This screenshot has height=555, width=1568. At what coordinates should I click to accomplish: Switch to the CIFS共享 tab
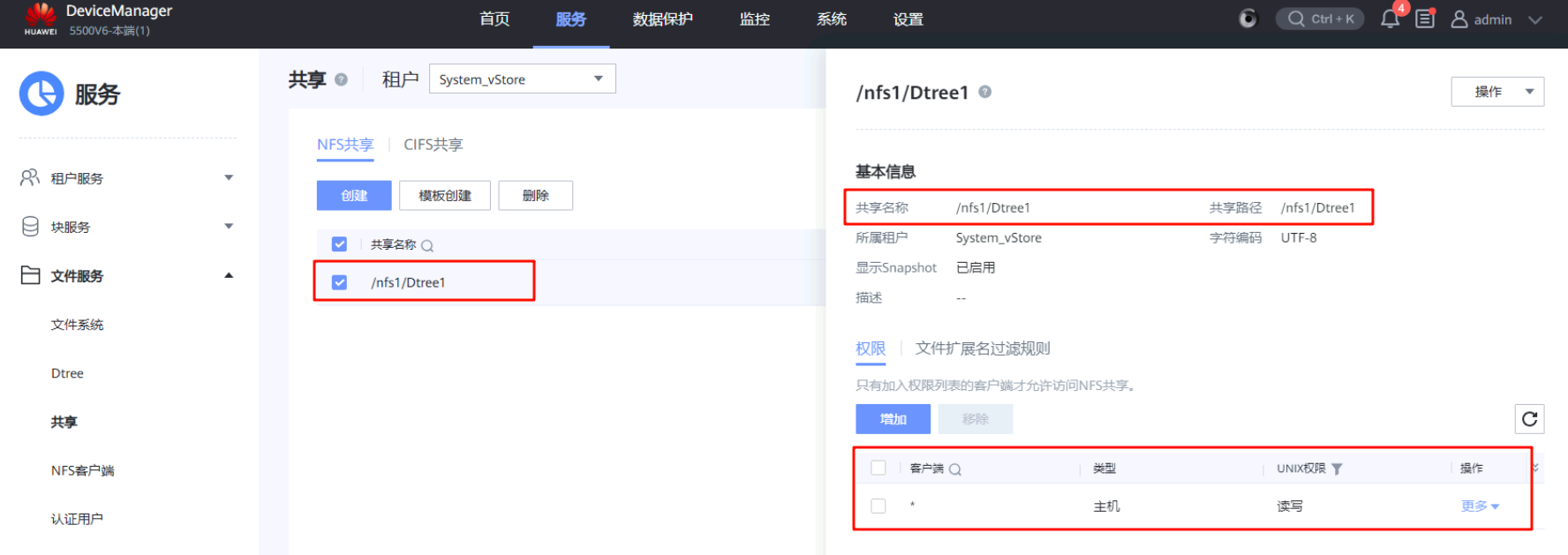point(433,145)
